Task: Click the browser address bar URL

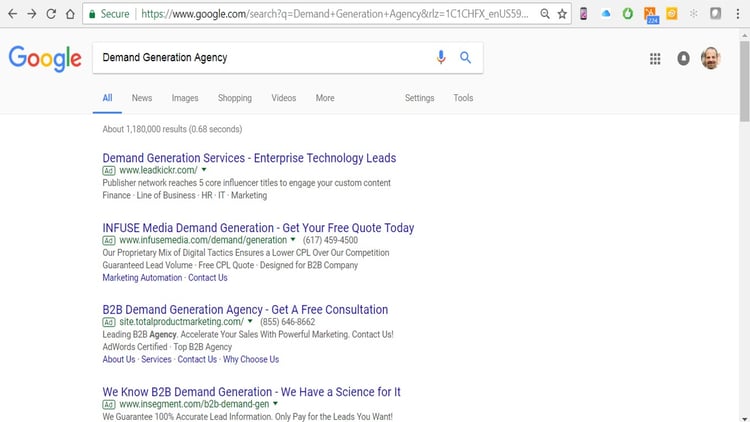Action: point(335,14)
